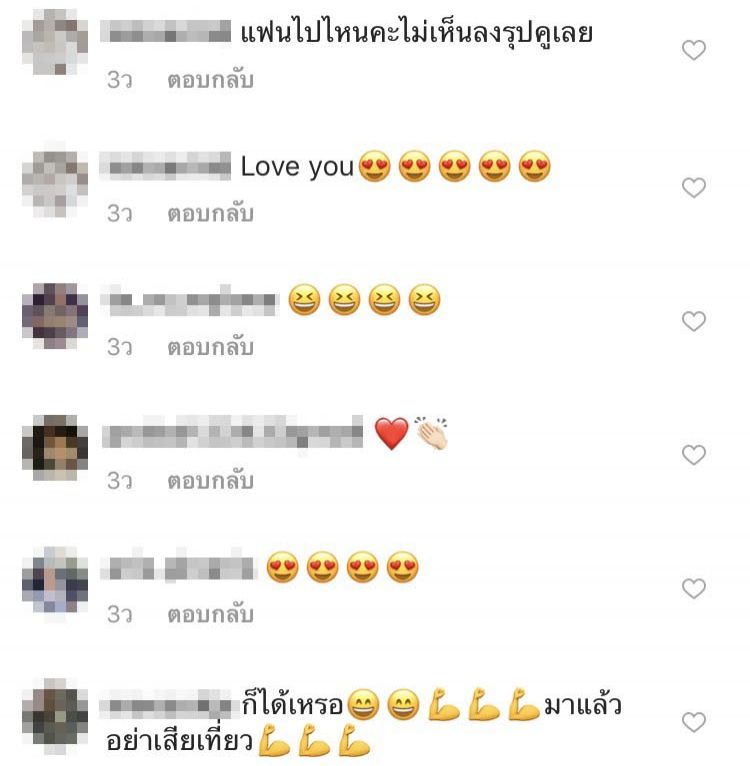This screenshot has width=750, height=766.
Task: Tap ตอบกลับ under four heart-eyes comment
Action: coord(211,615)
